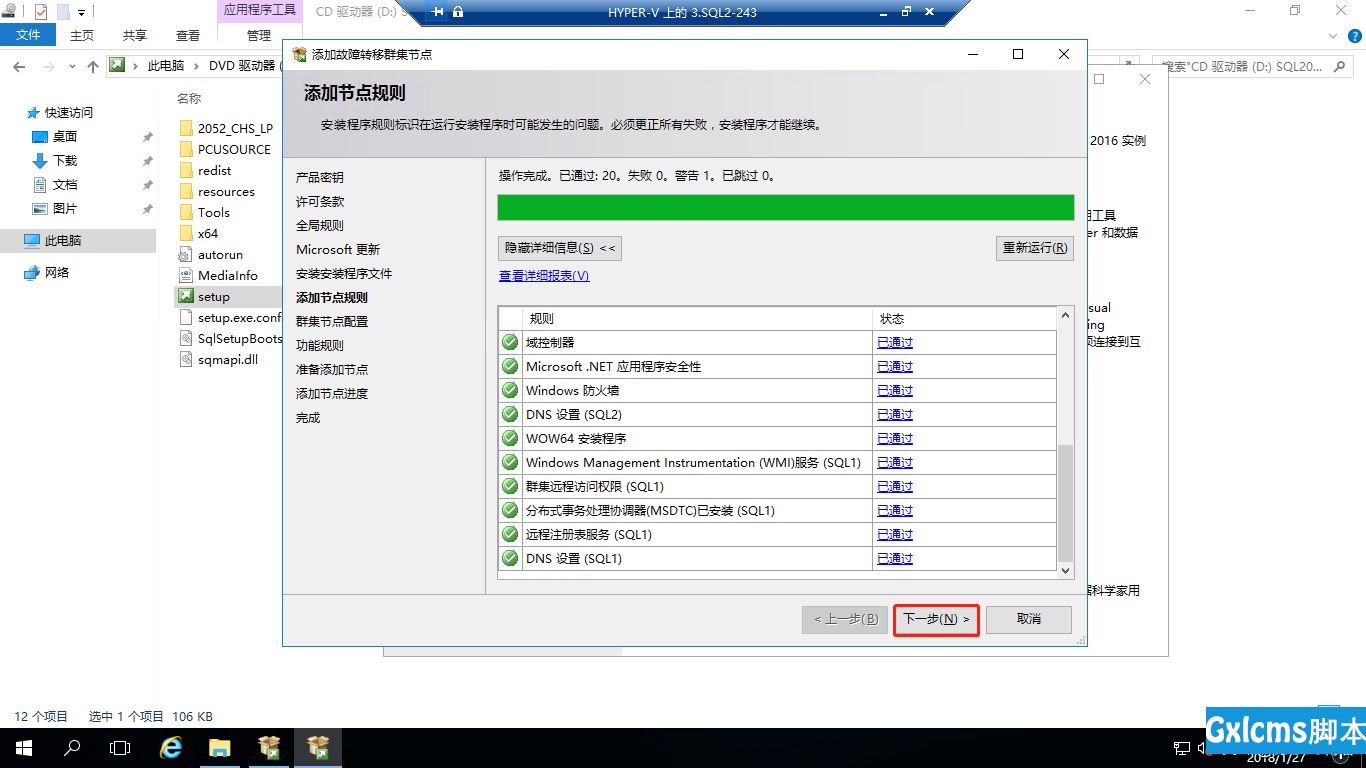Click the 名称 column header
1366x768 pixels.
[189, 98]
